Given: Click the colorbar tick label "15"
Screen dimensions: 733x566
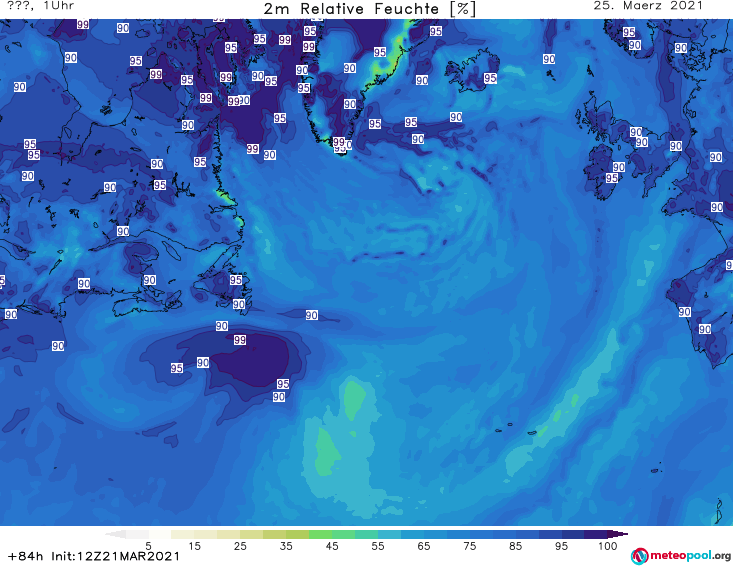Looking at the screenshot, I should pyautogui.click(x=194, y=546).
